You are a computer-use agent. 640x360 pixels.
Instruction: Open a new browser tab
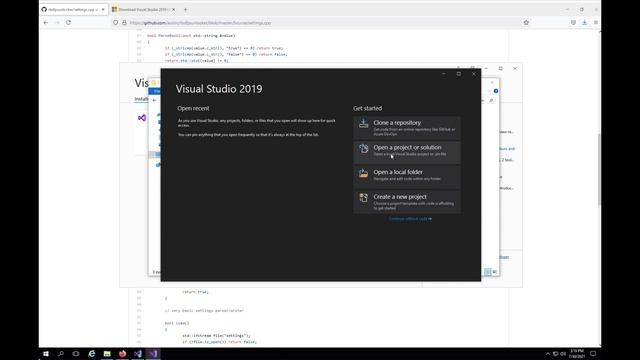click(185, 9)
